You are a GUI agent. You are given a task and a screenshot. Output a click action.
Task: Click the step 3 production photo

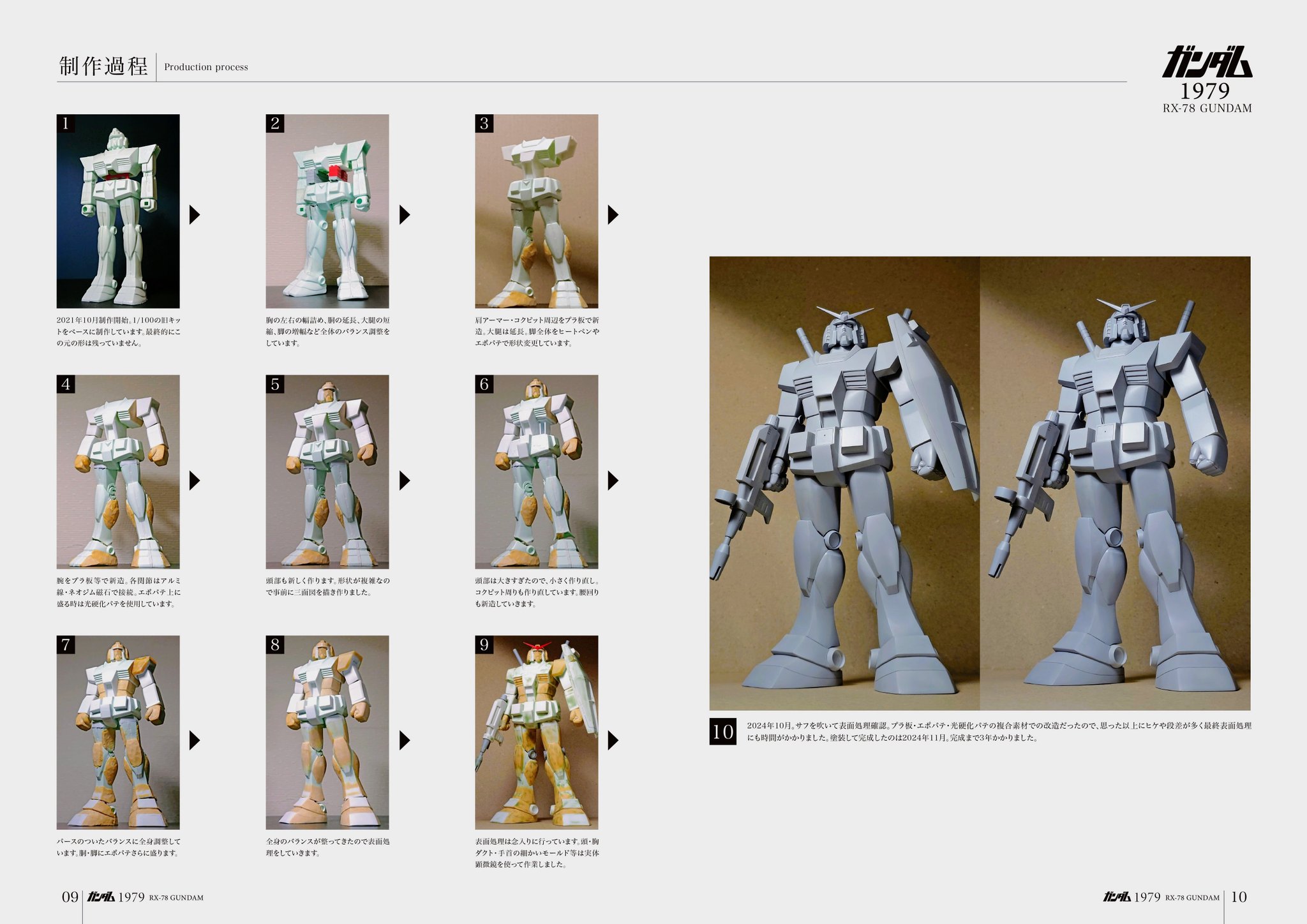[536, 211]
